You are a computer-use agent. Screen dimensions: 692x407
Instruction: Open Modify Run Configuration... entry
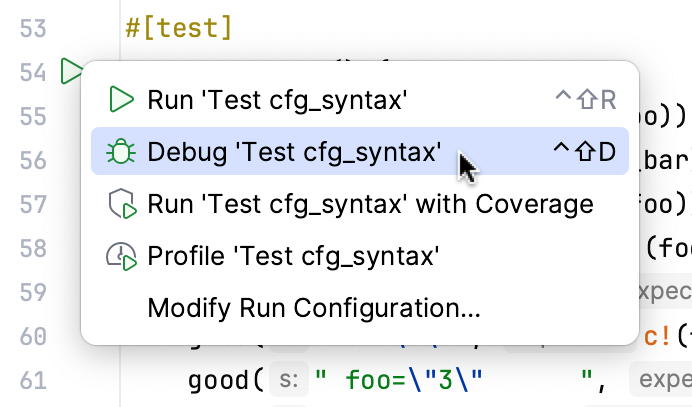click(314, 308)
